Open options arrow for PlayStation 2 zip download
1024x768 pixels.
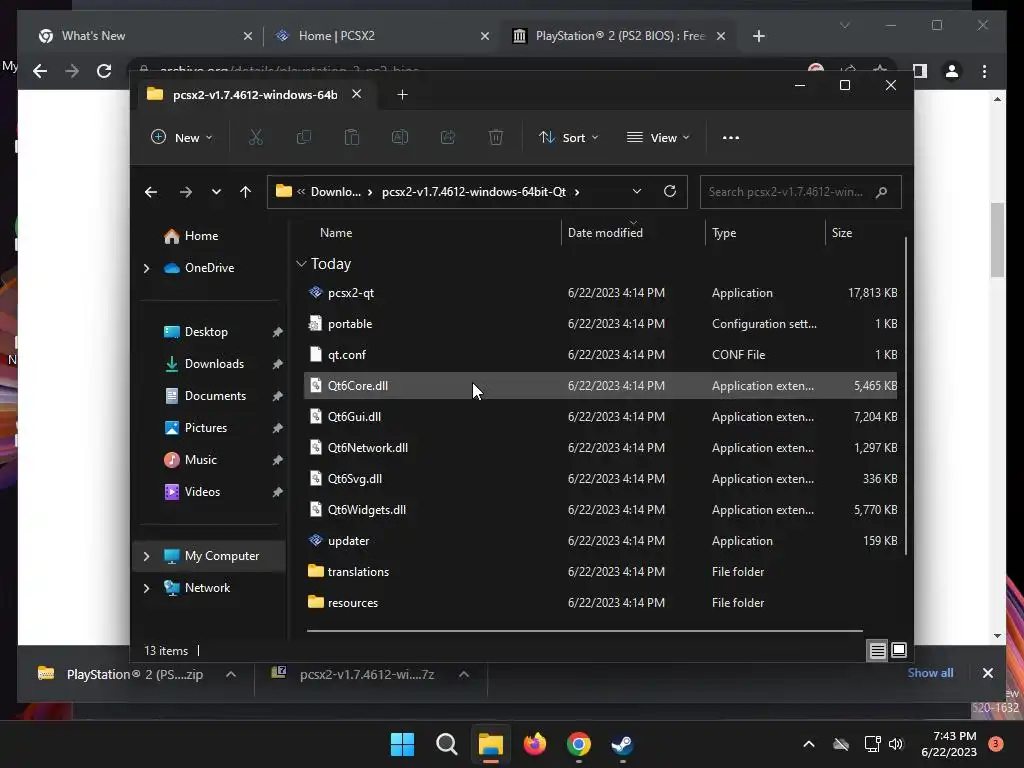coord(231,675)
